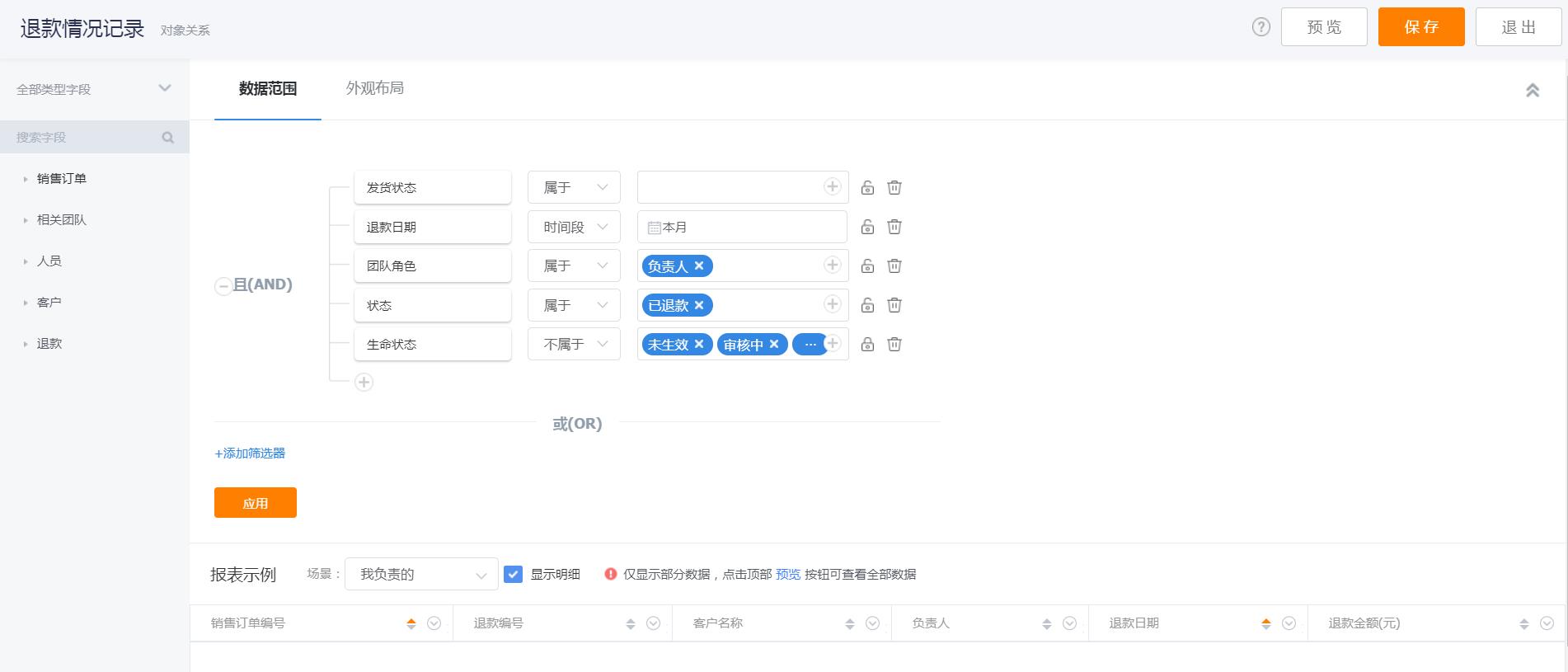
Task: Sort 退款日期 column
Action: tap(1266, 624)
